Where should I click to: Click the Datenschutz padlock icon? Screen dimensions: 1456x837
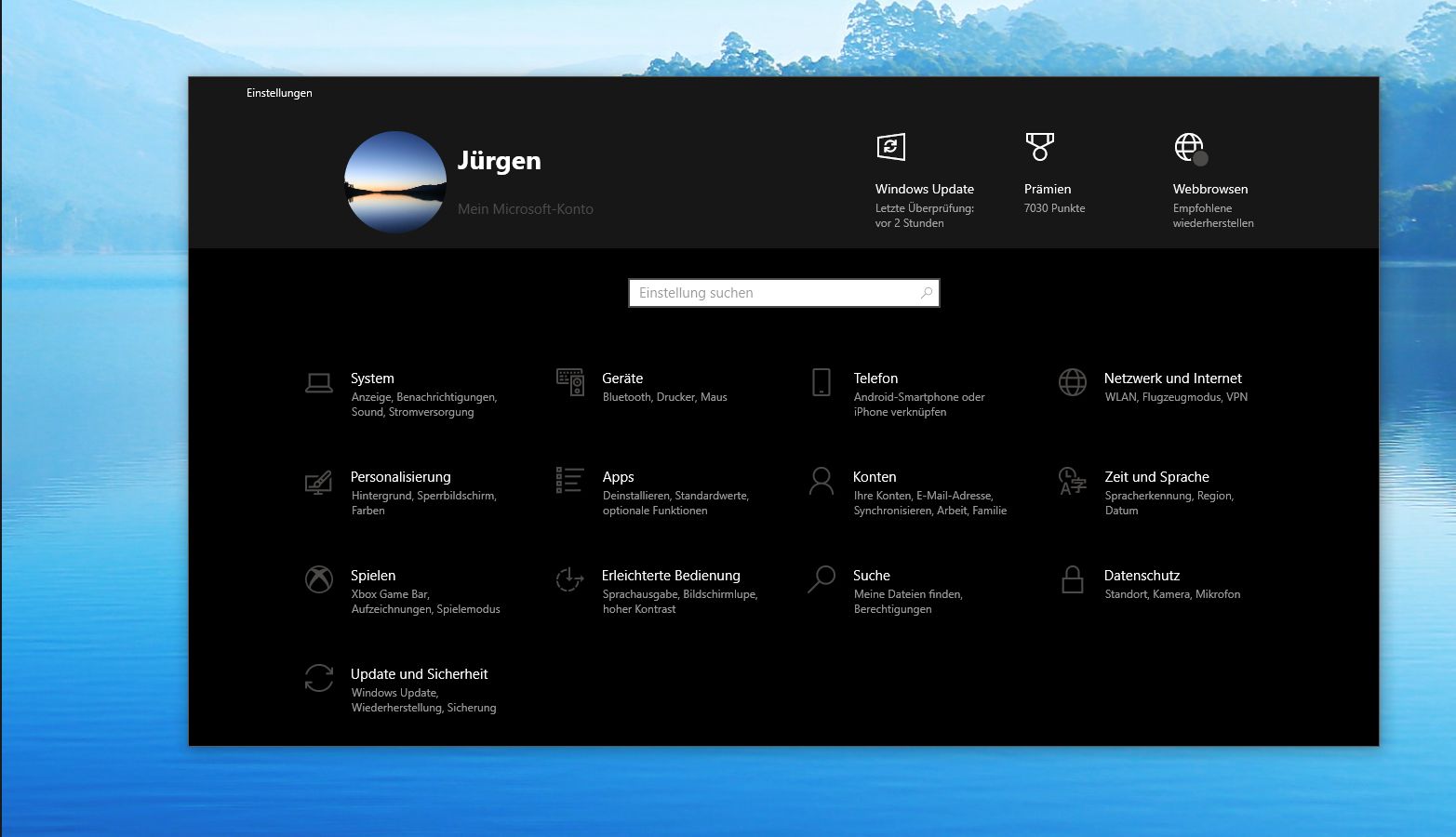(x=1073, y=579)
